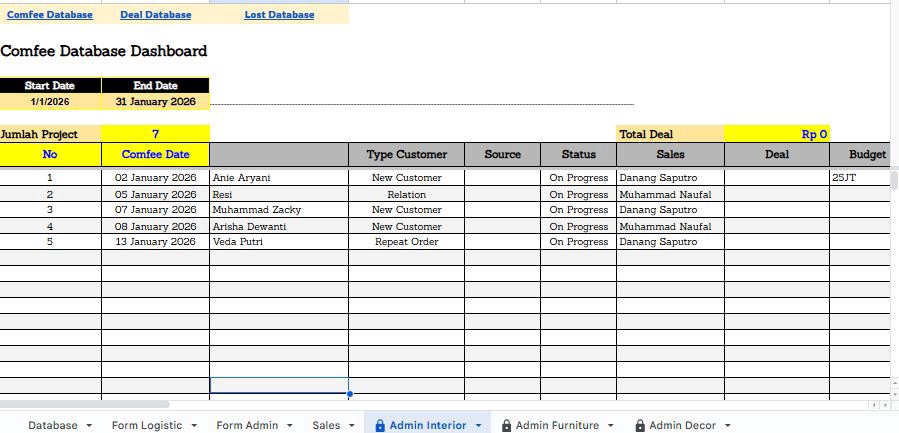Select Veda Putri's Repeat Order cell
The image size is (899, 433).
[406, 242]
